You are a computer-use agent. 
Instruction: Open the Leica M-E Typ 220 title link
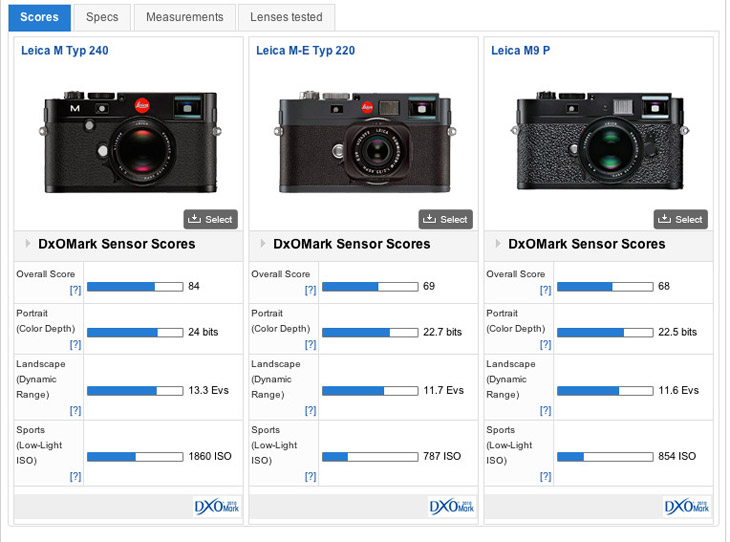[x=305, y=50]
